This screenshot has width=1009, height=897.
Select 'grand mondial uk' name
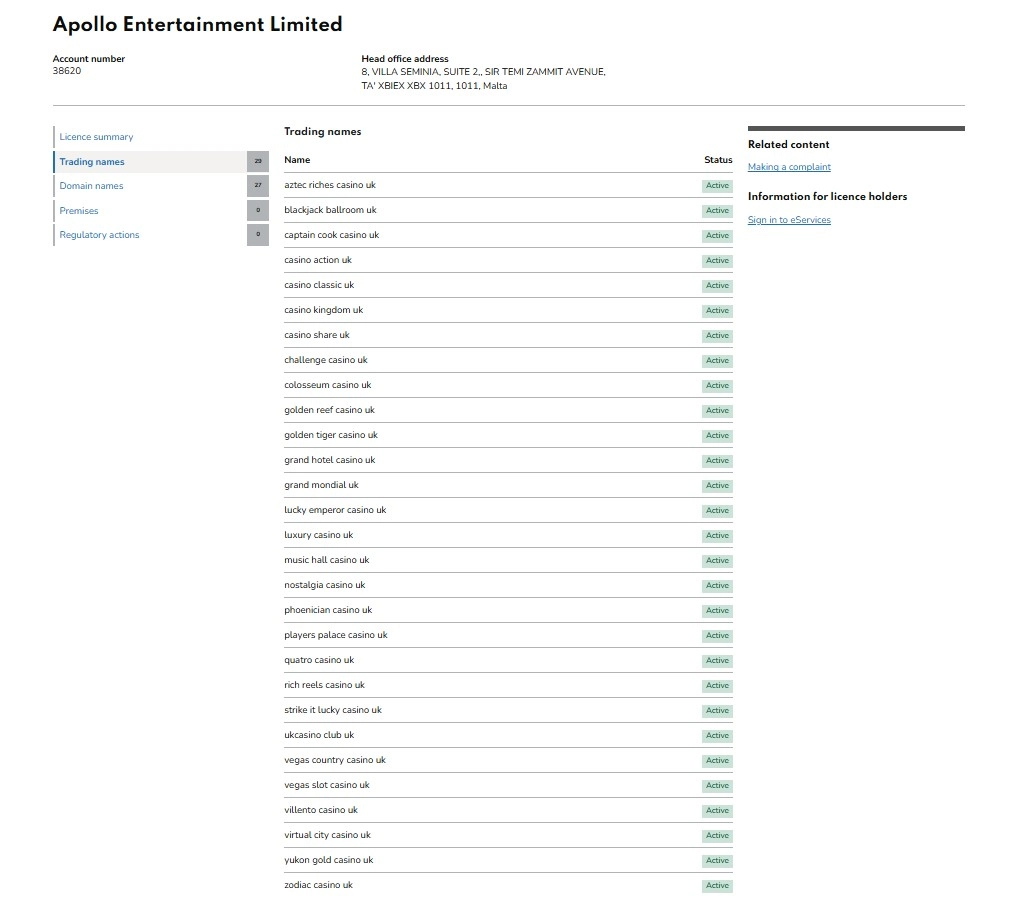[321, 485]
